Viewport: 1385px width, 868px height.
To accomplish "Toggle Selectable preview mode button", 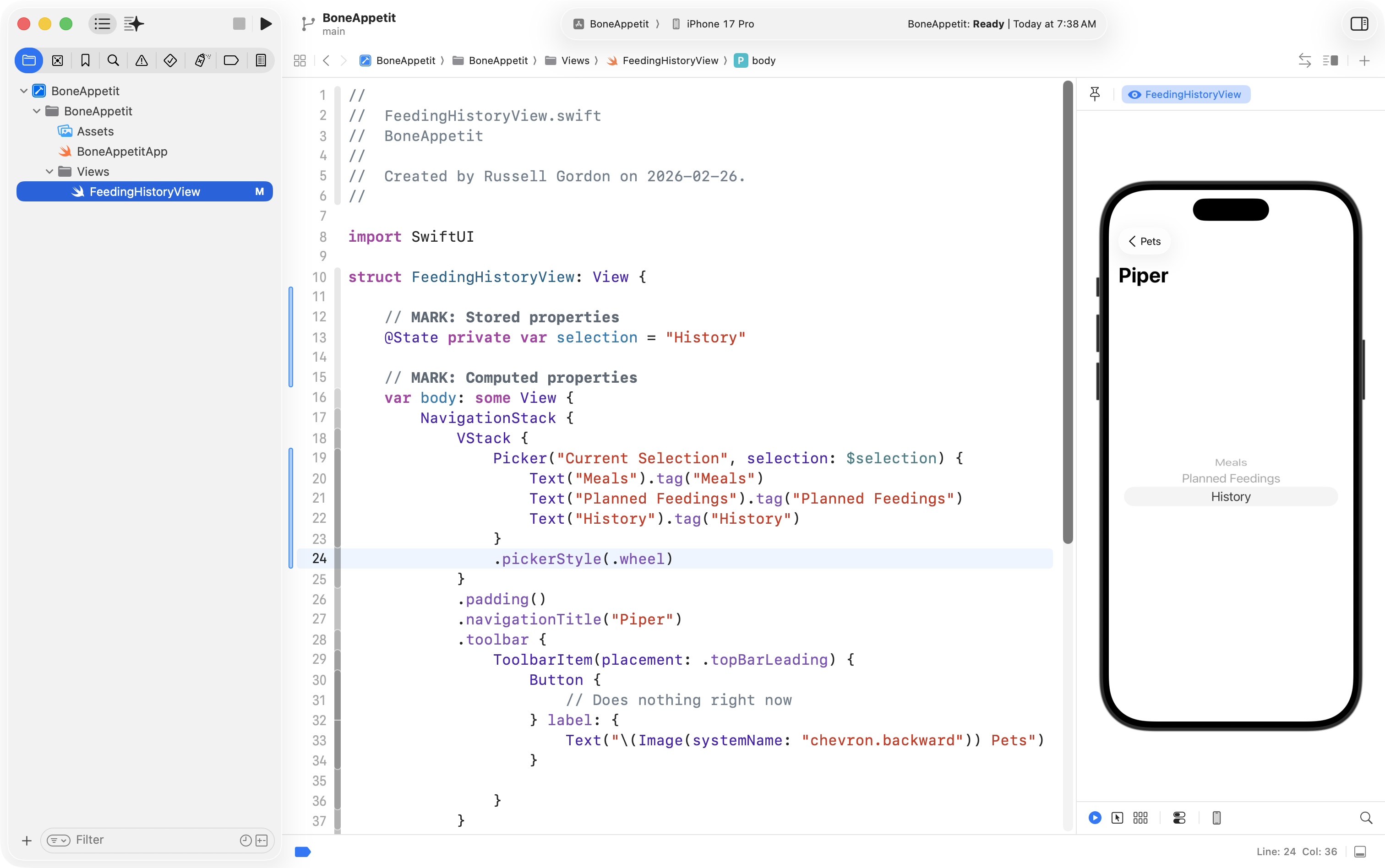I will (1117, 818).
